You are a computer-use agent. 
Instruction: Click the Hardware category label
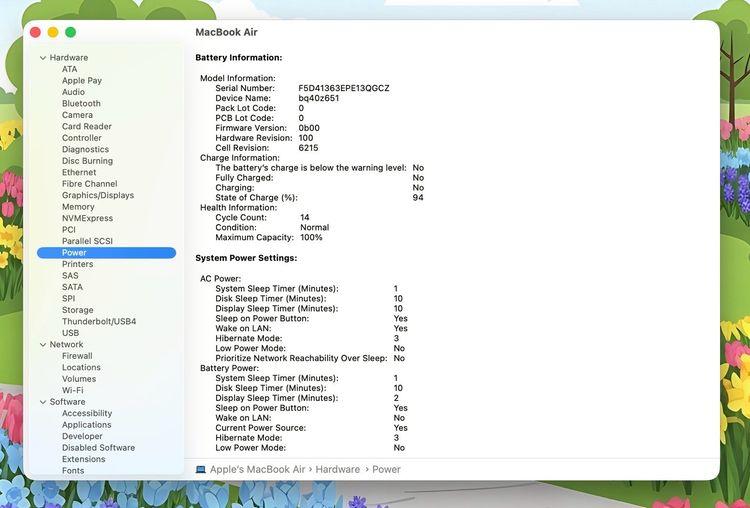(x=69, y=57)
